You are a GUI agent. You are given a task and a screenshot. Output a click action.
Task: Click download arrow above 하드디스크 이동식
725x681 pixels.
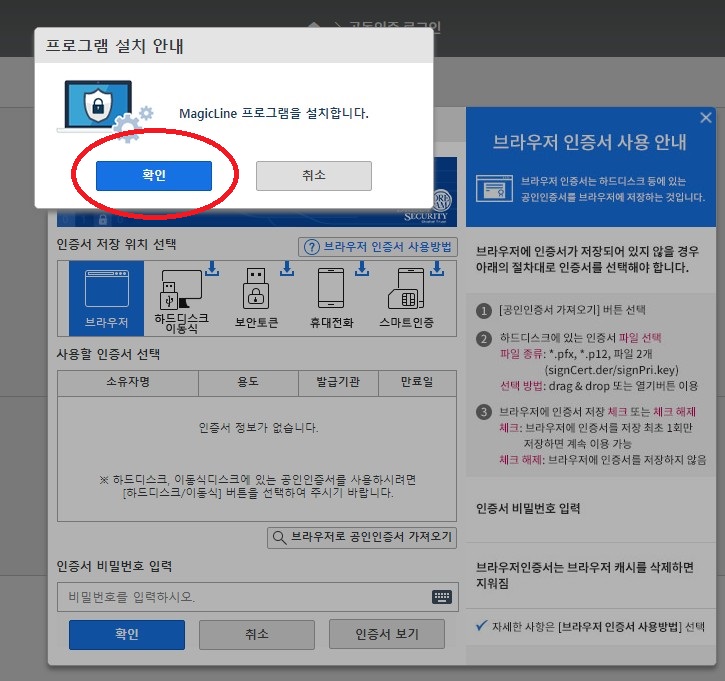(212, 269)
